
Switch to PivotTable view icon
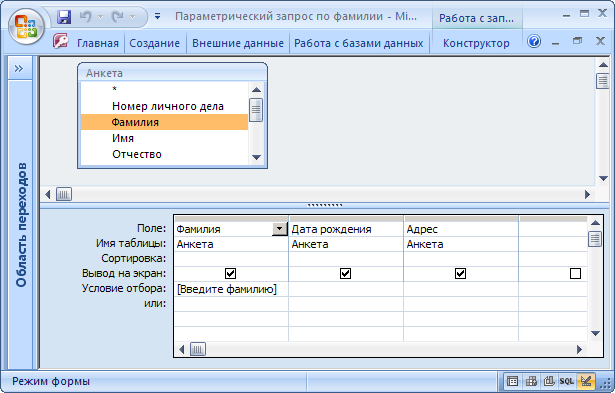tap(531, 381)
